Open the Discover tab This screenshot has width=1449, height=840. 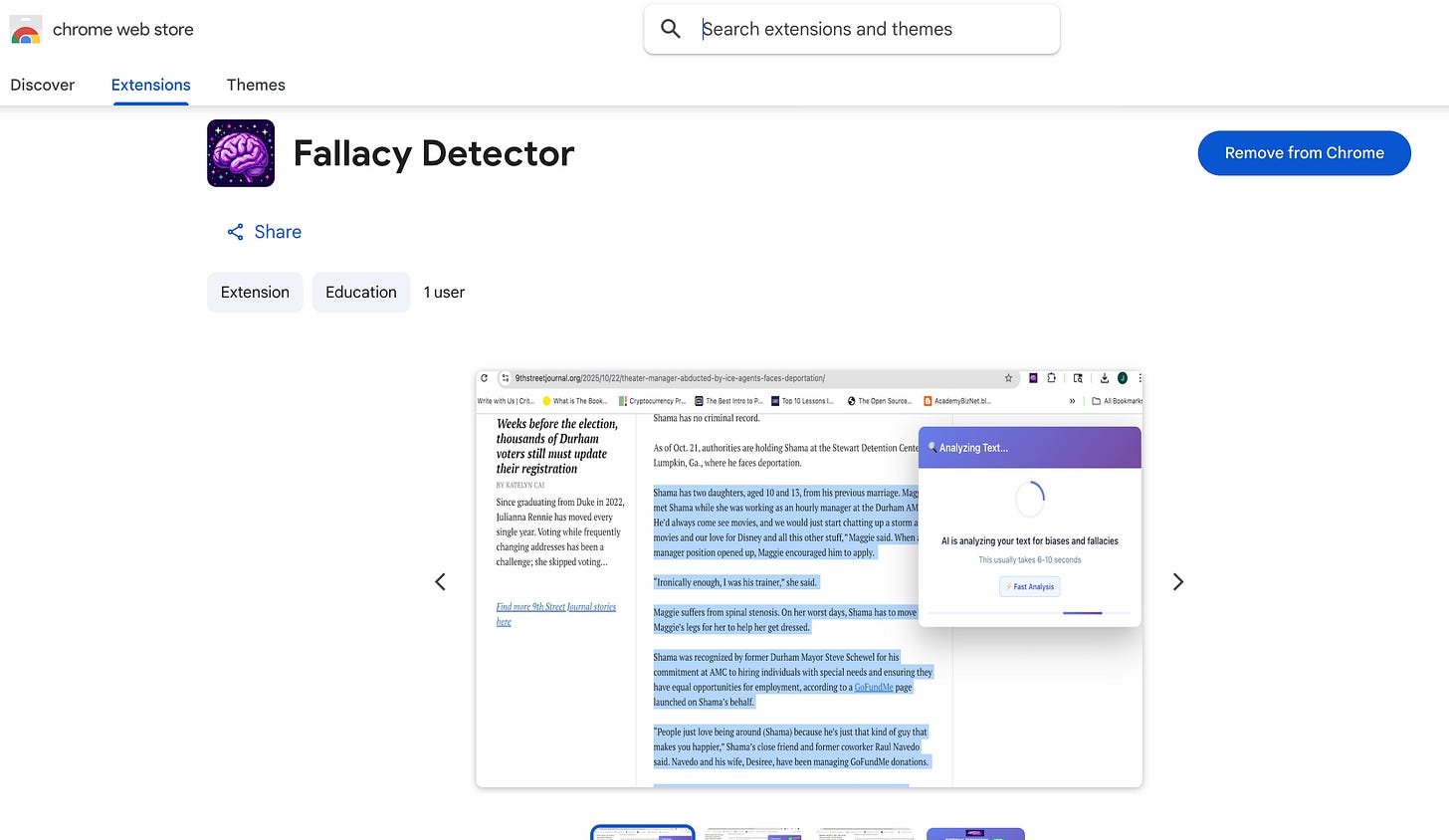(43, 85)
